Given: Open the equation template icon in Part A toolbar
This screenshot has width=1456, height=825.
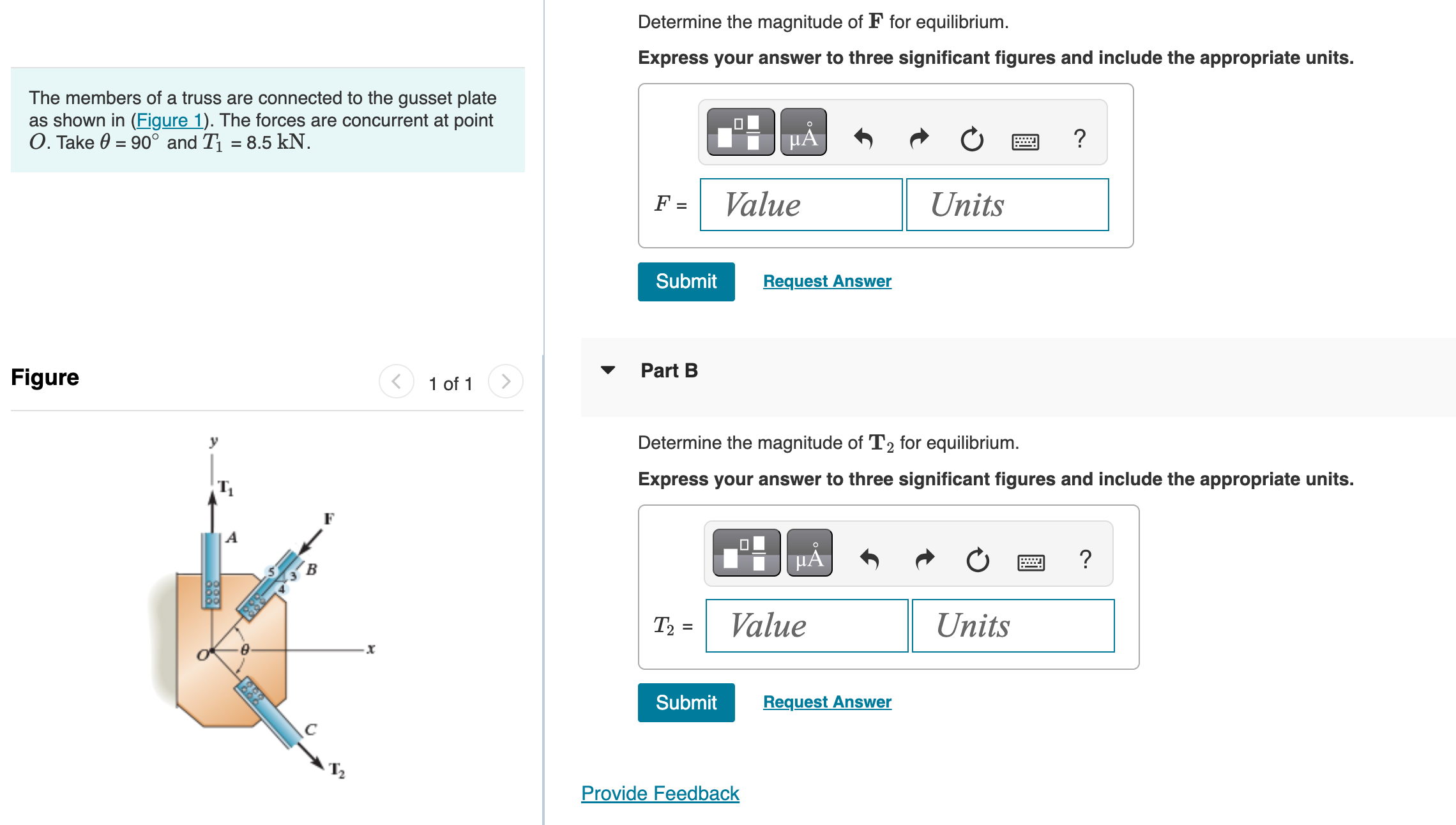Looking at the screenshot, I should (x=739, y=133).
